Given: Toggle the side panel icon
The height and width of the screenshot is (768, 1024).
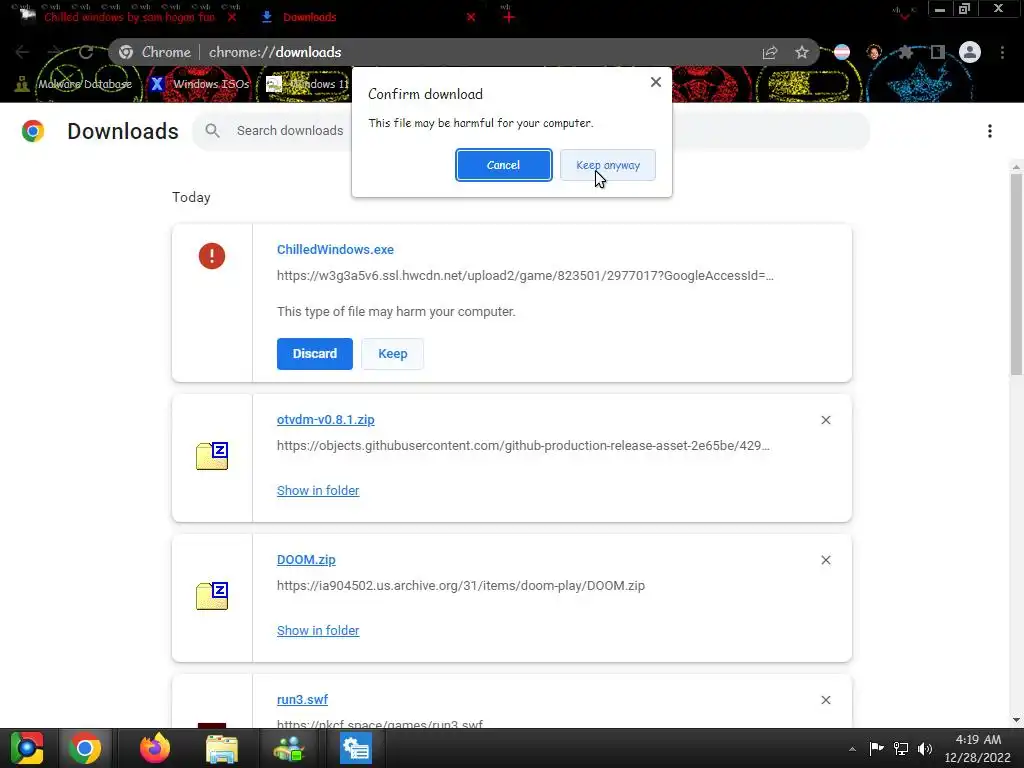Looking at the screenshot, I should point(938,52).
